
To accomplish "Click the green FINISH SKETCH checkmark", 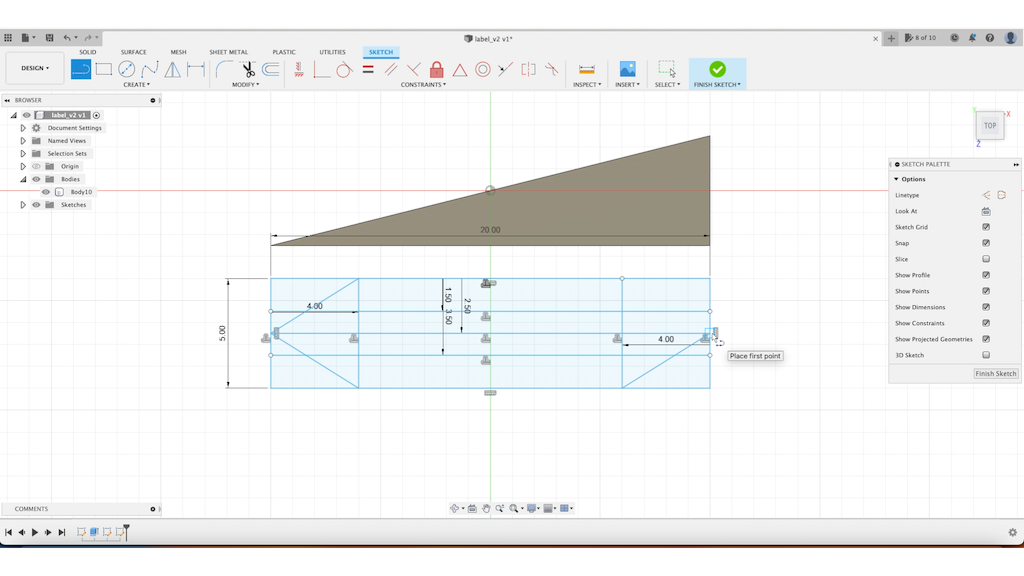I will [x=717, y=69].
